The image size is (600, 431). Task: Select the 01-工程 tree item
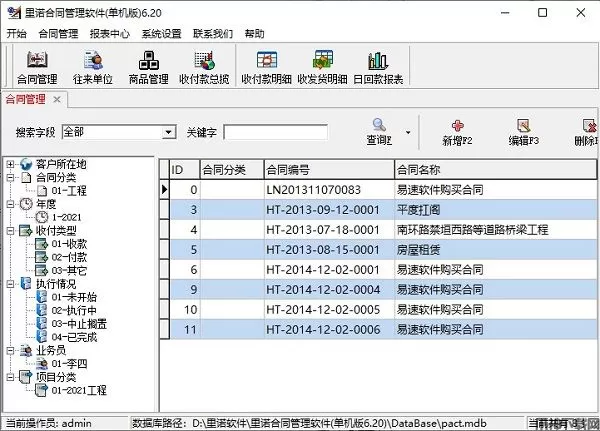tap(69, 191)
